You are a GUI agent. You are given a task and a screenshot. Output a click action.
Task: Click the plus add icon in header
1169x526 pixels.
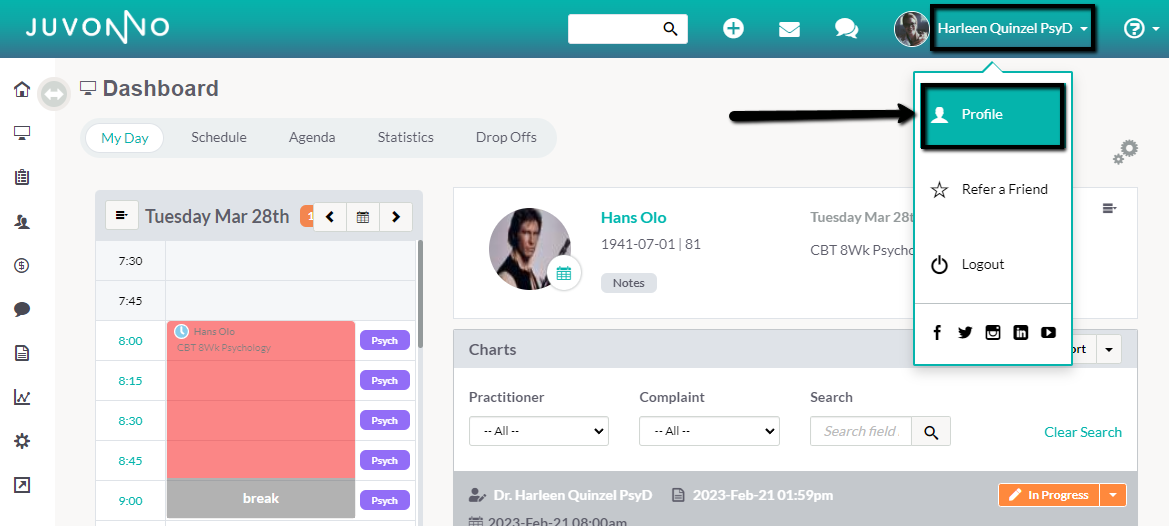pos(733,29)
